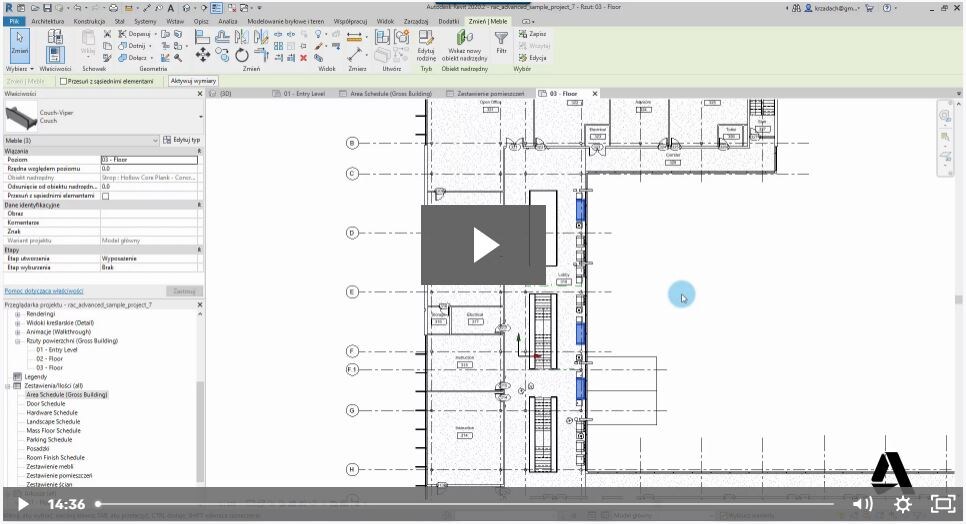Click the Poziom '03 - Floor' field
The width and height of the screenshot is (966, 524).
tap(150, 159)
